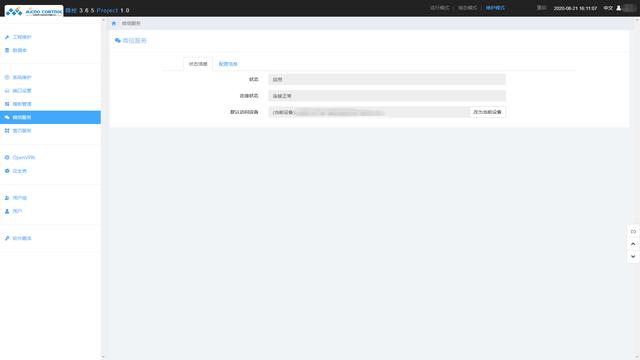640x360 pixels.
Task: Open the 中文 language selector
Action: click(608, 8)
